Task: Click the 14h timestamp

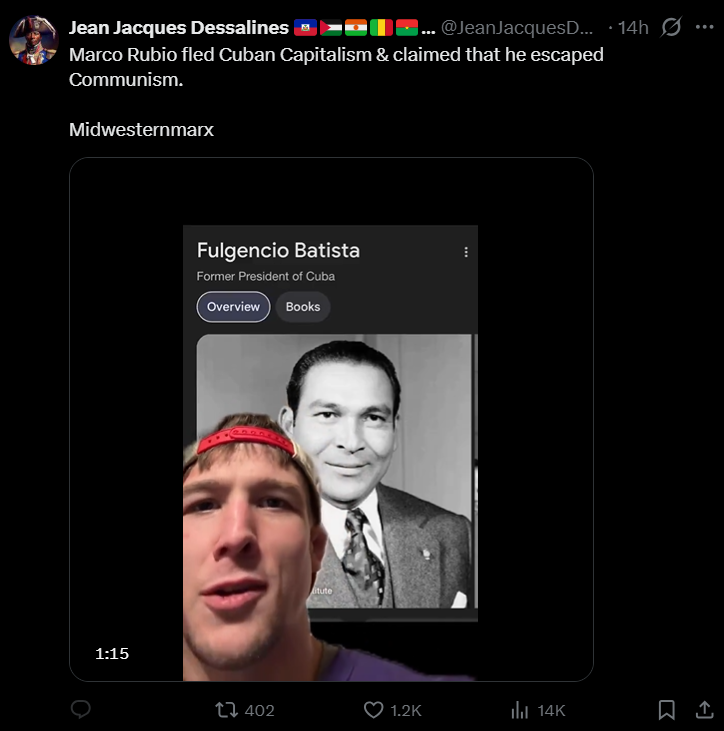Action: point(633,28)
